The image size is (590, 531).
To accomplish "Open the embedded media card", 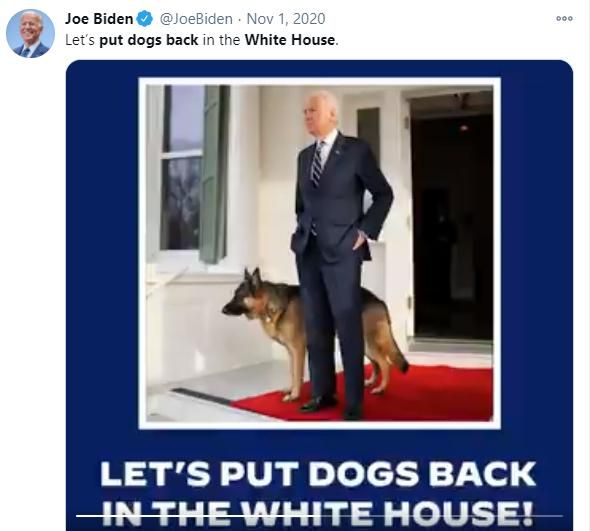I will point(319,295).
